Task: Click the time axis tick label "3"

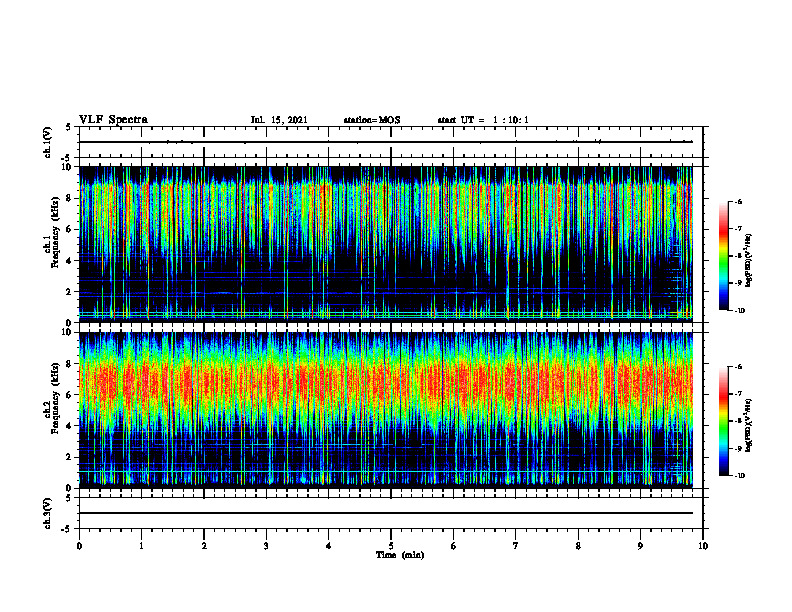Action: coord(266,546)
